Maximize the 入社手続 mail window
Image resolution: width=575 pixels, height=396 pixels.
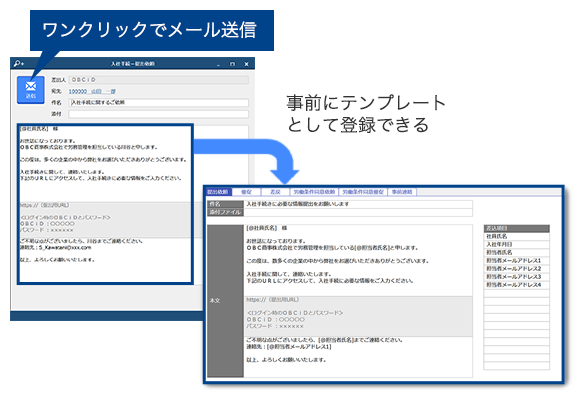pos(232,64)
